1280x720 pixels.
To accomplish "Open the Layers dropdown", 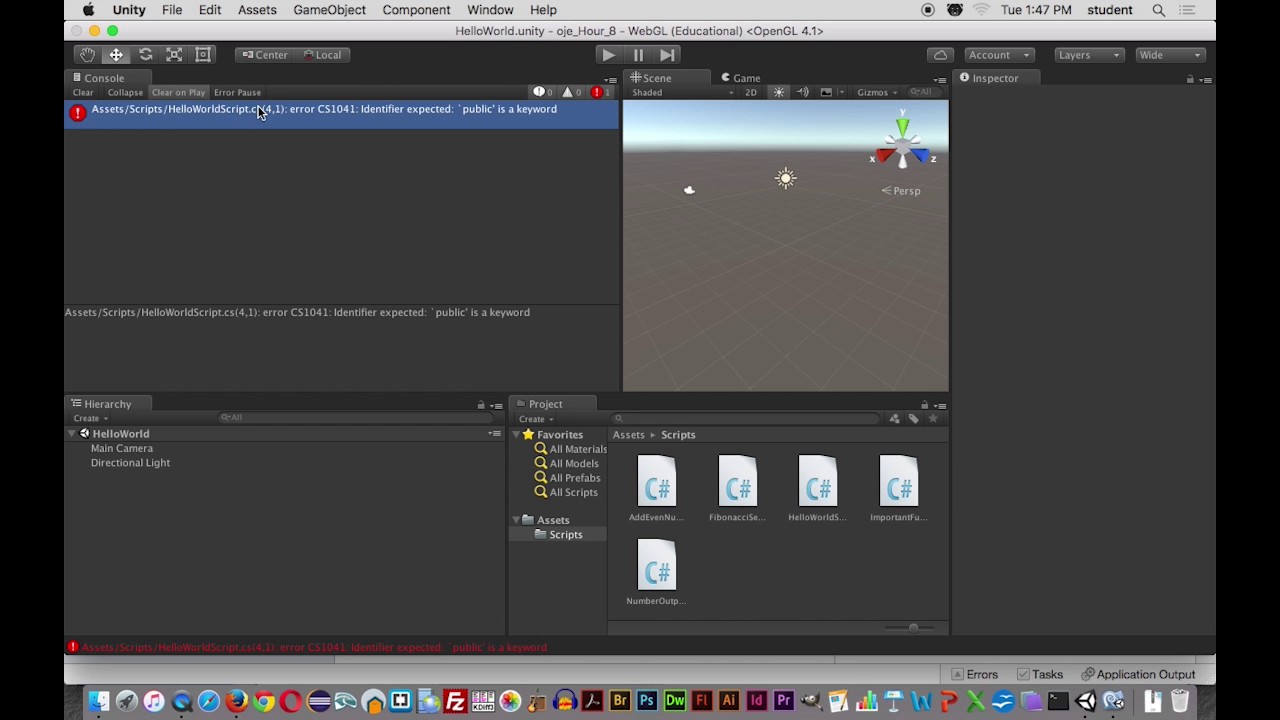I will pyautogui.click(x=1090, y=55).
